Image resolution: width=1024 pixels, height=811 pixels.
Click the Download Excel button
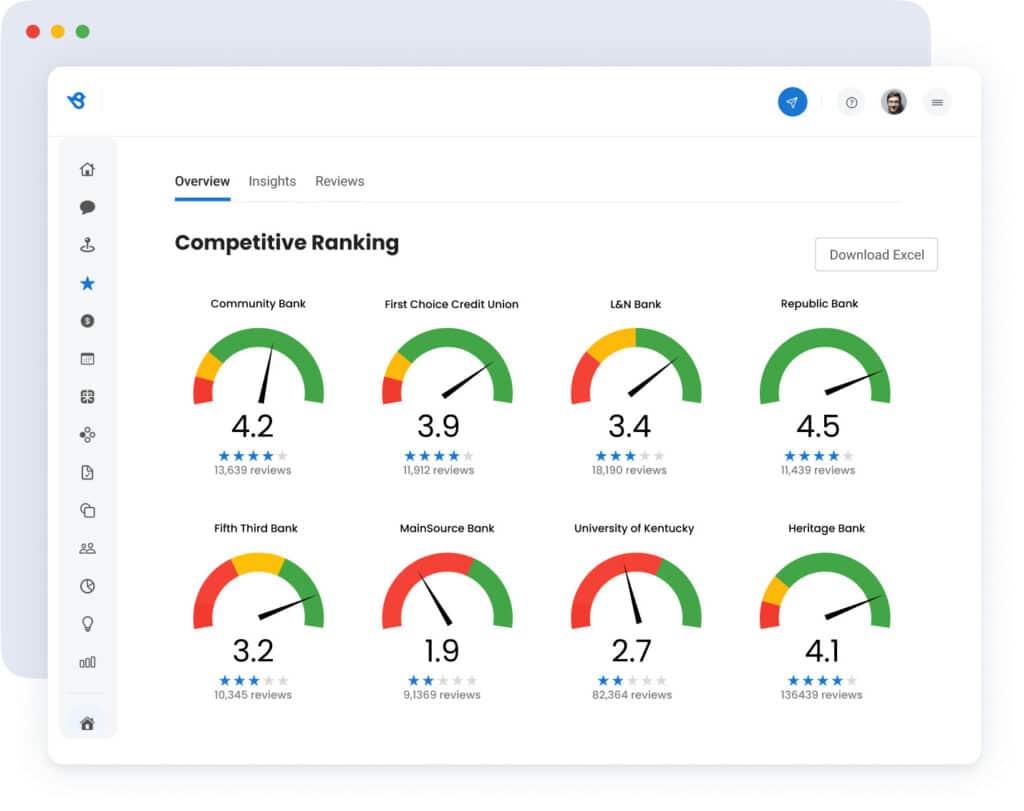(x=876, y=255)
